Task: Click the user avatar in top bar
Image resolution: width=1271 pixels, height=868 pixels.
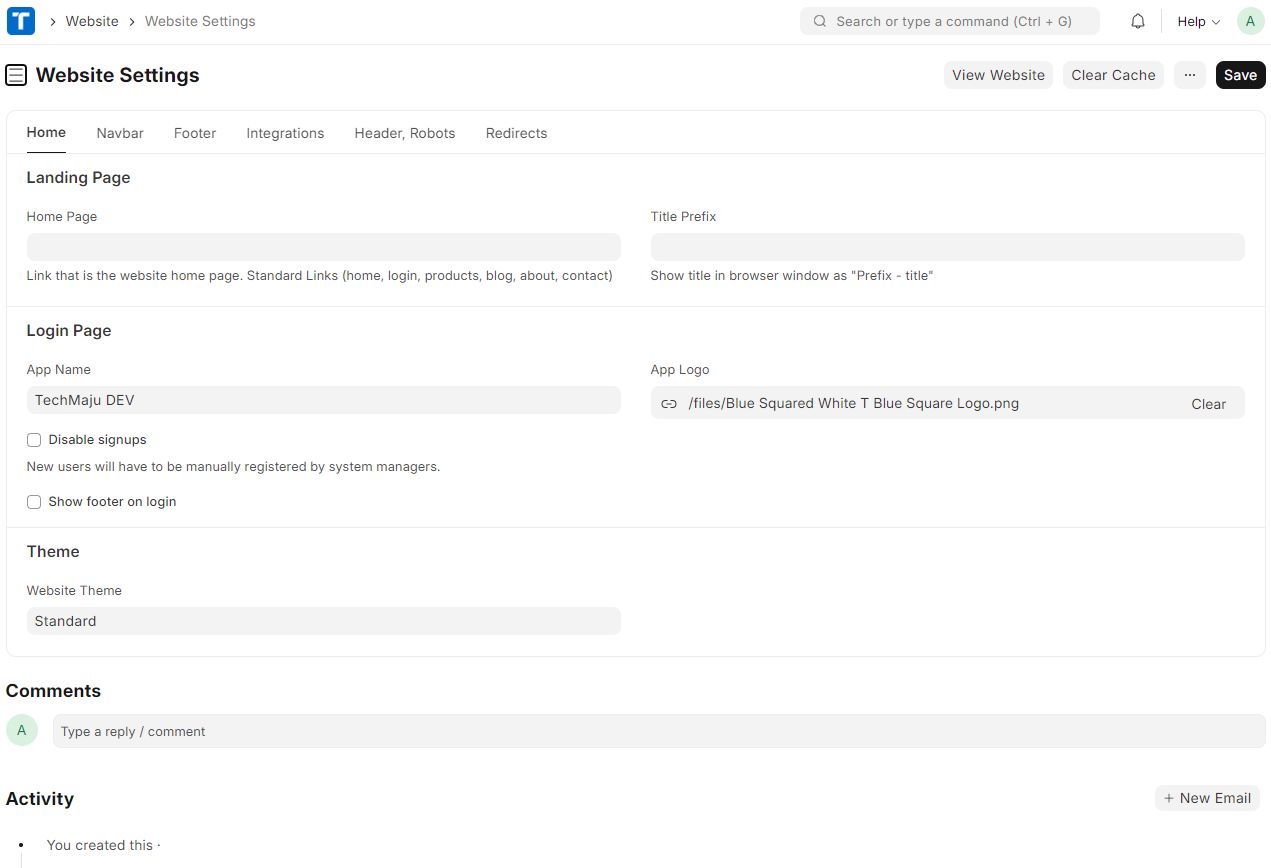Action: (x=1250, y=21)
